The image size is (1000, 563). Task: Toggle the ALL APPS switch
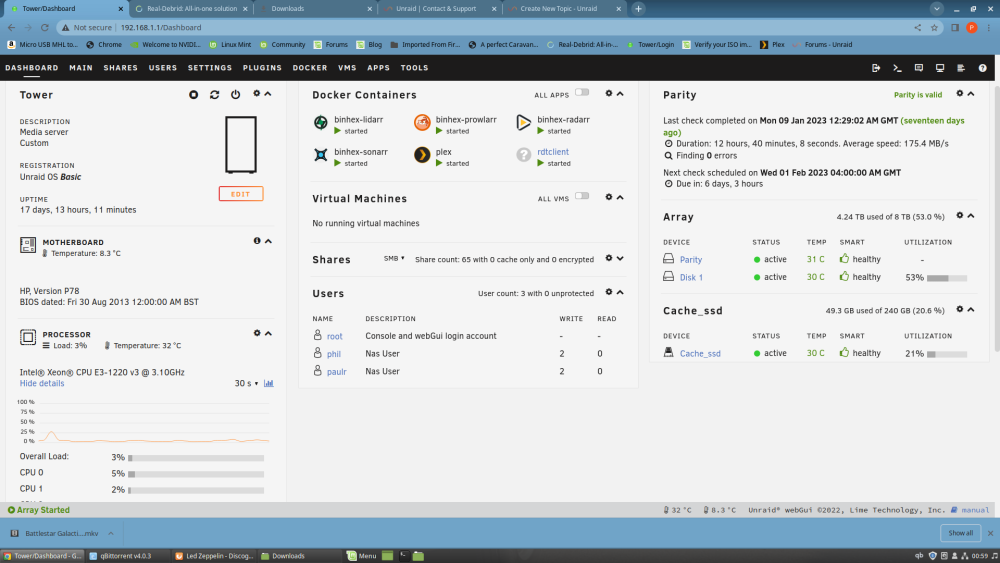[x=582, y=92]
